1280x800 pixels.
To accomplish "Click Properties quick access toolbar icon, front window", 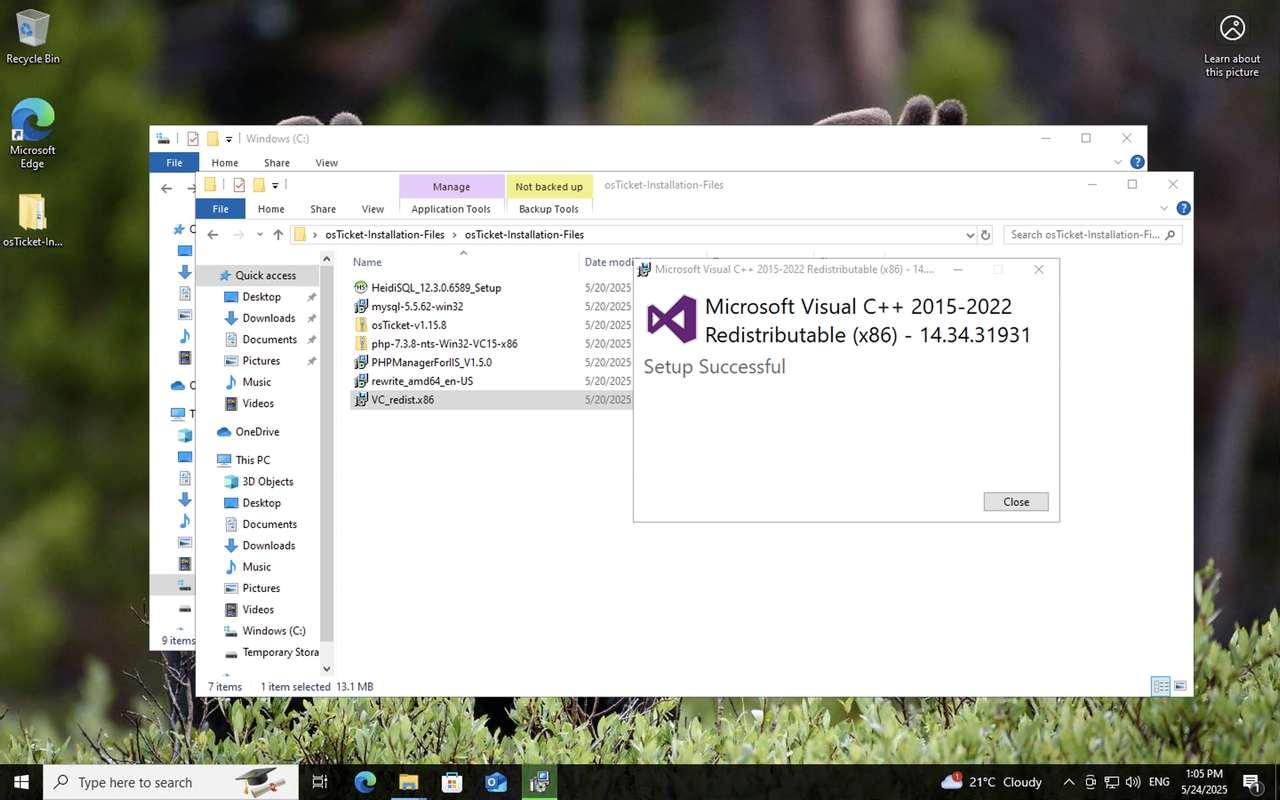I will click(239, 185).
